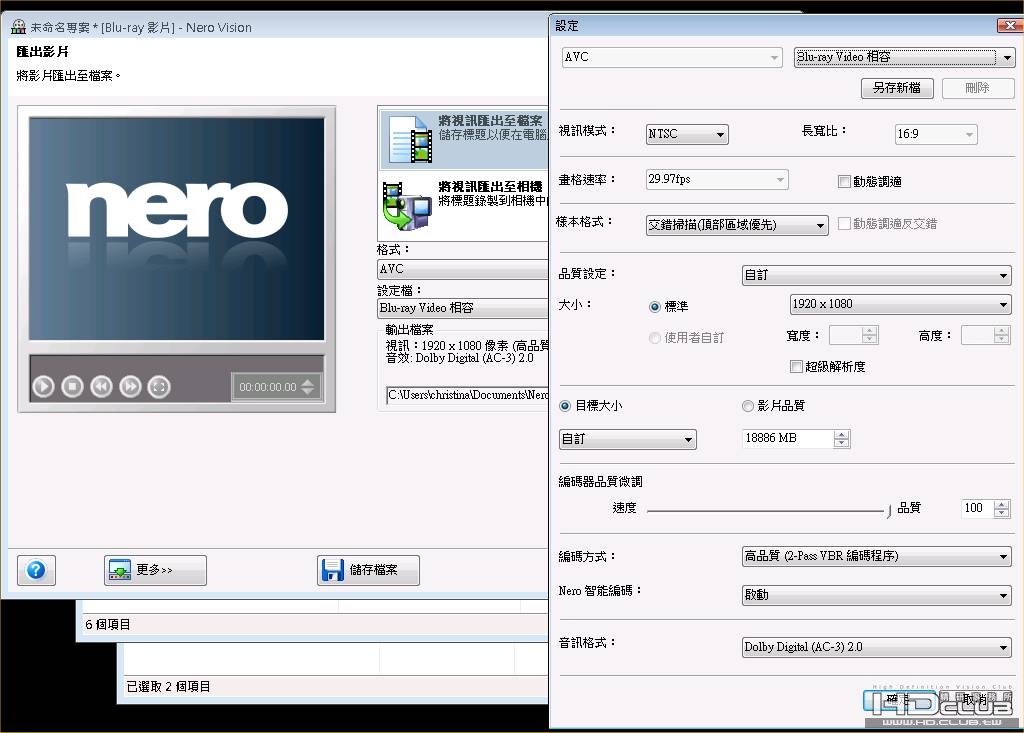Viewport: 1024px width, 733px height.
Task: Click the 18886 MB target size field
Action: click(789, 438)
